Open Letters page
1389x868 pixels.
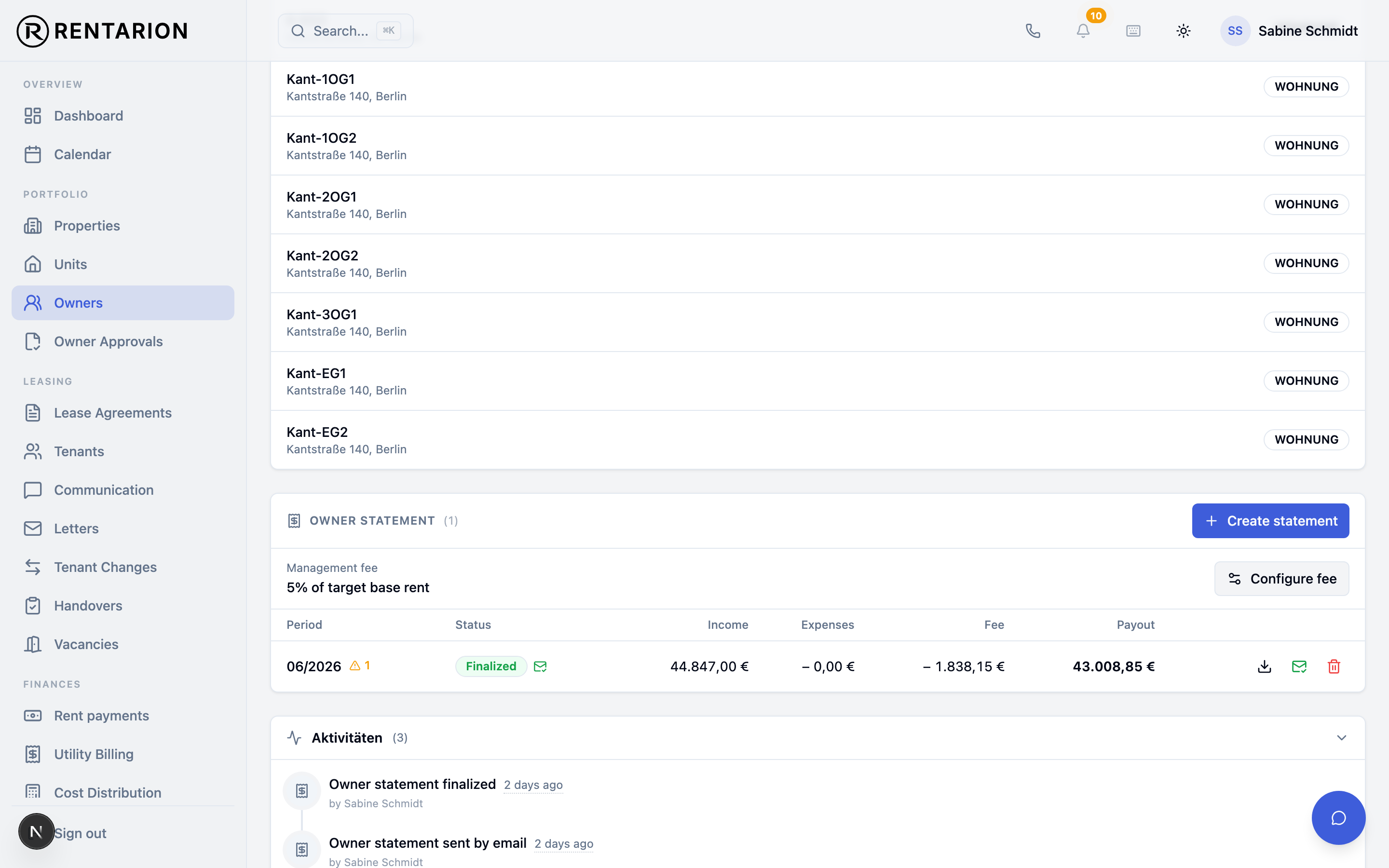click(123, 529)
